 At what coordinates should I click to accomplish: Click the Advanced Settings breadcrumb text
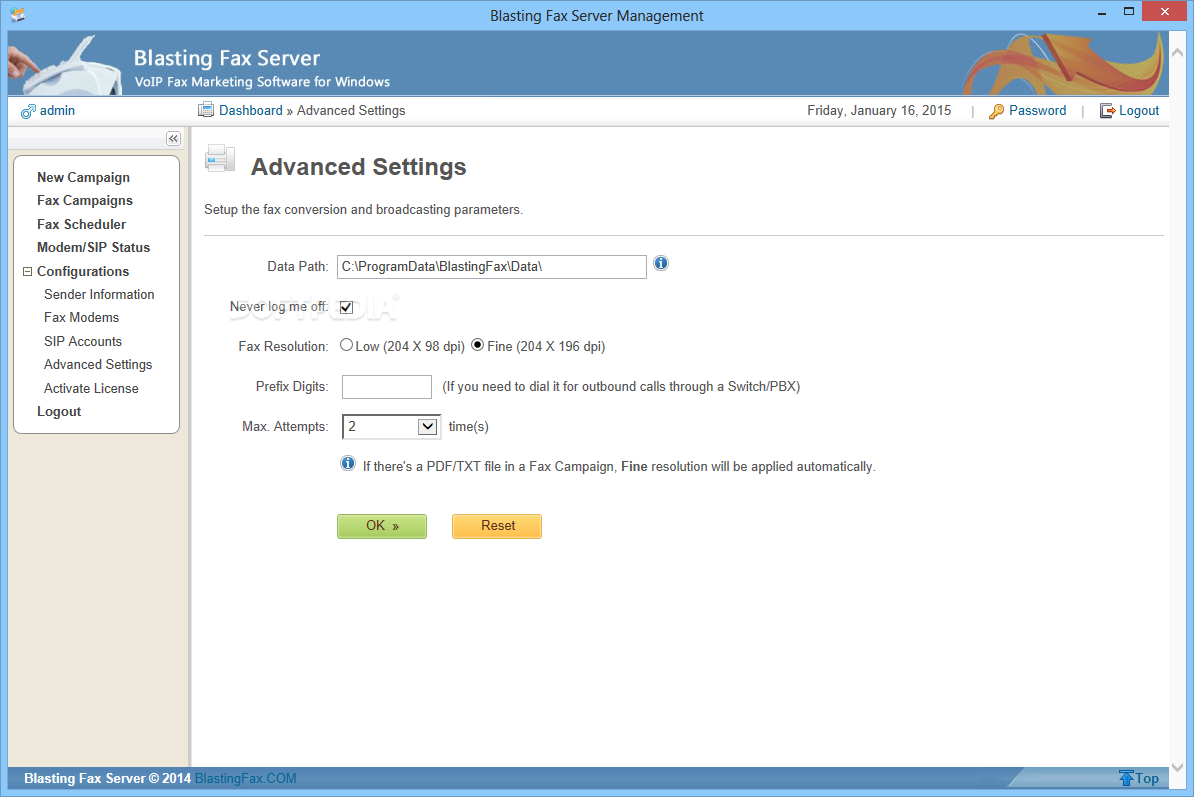[x=351, y=110]
